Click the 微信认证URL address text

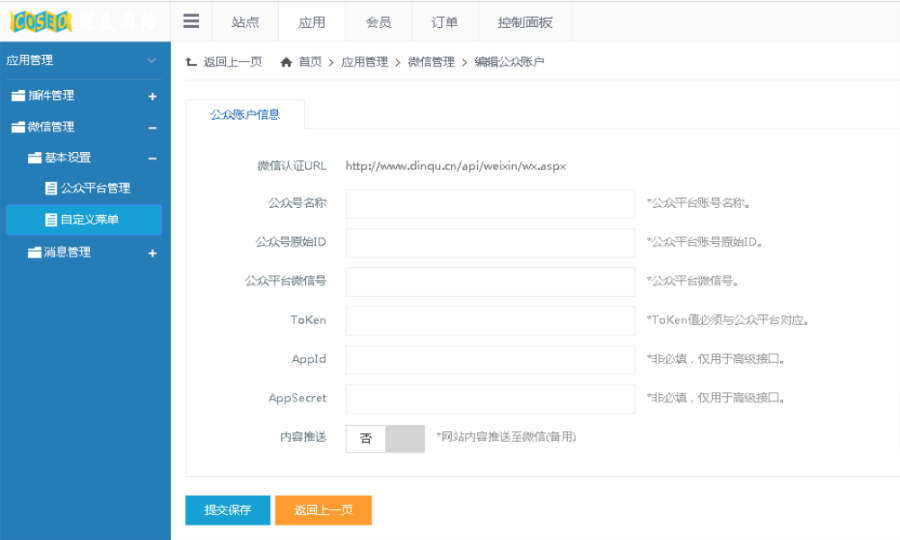point(456,166)
